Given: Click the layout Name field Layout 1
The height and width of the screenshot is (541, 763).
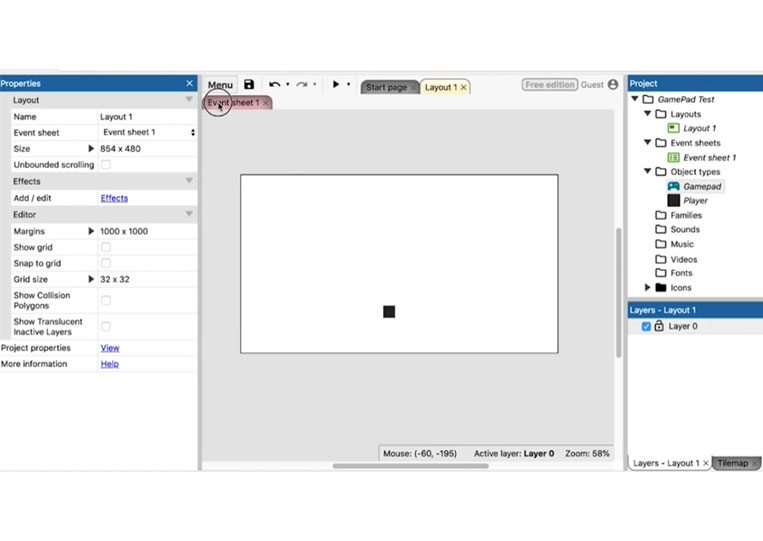Looking at the screenshot, I should (x=147, y=117).
